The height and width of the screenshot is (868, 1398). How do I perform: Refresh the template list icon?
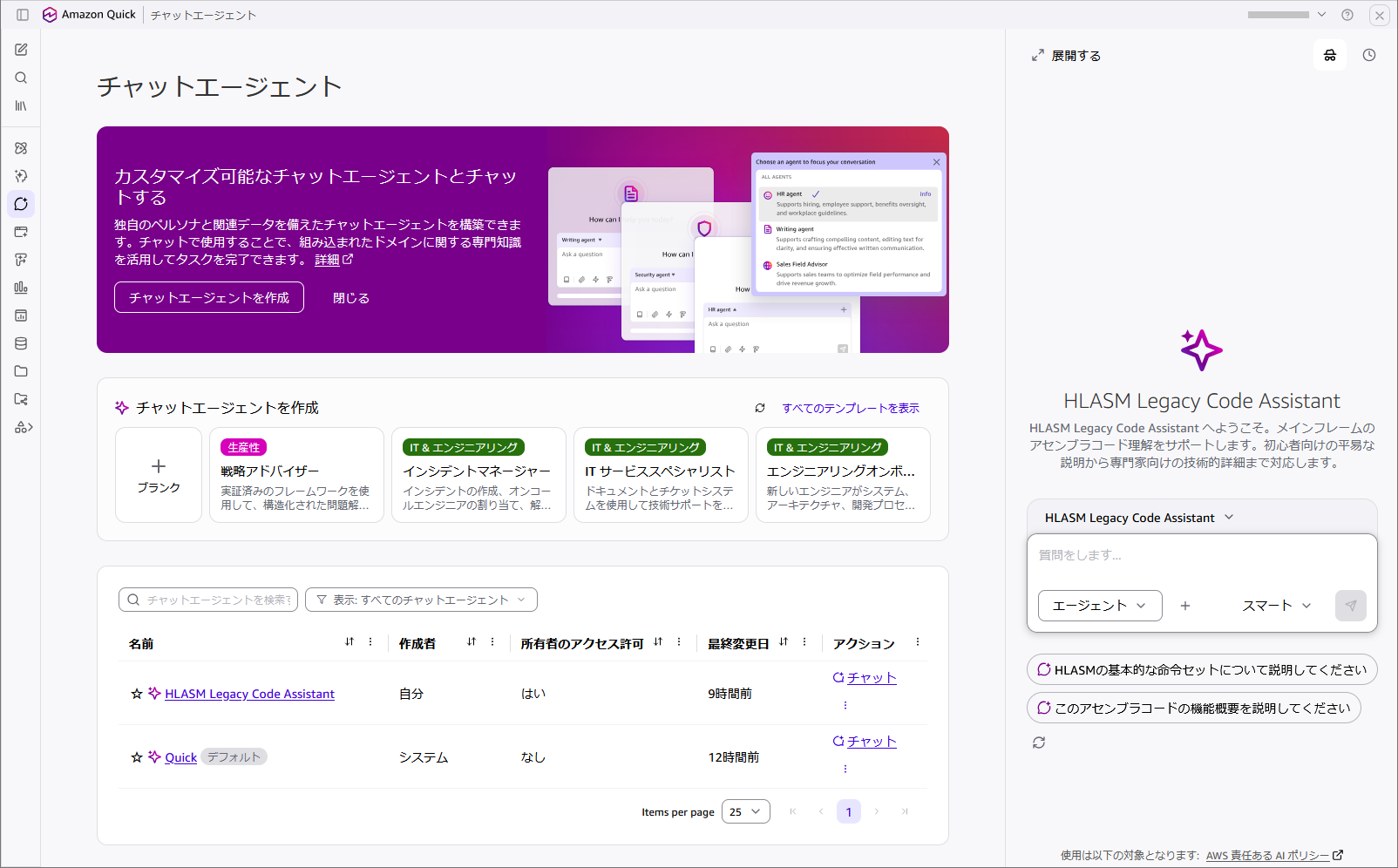[x=760, y=408]
